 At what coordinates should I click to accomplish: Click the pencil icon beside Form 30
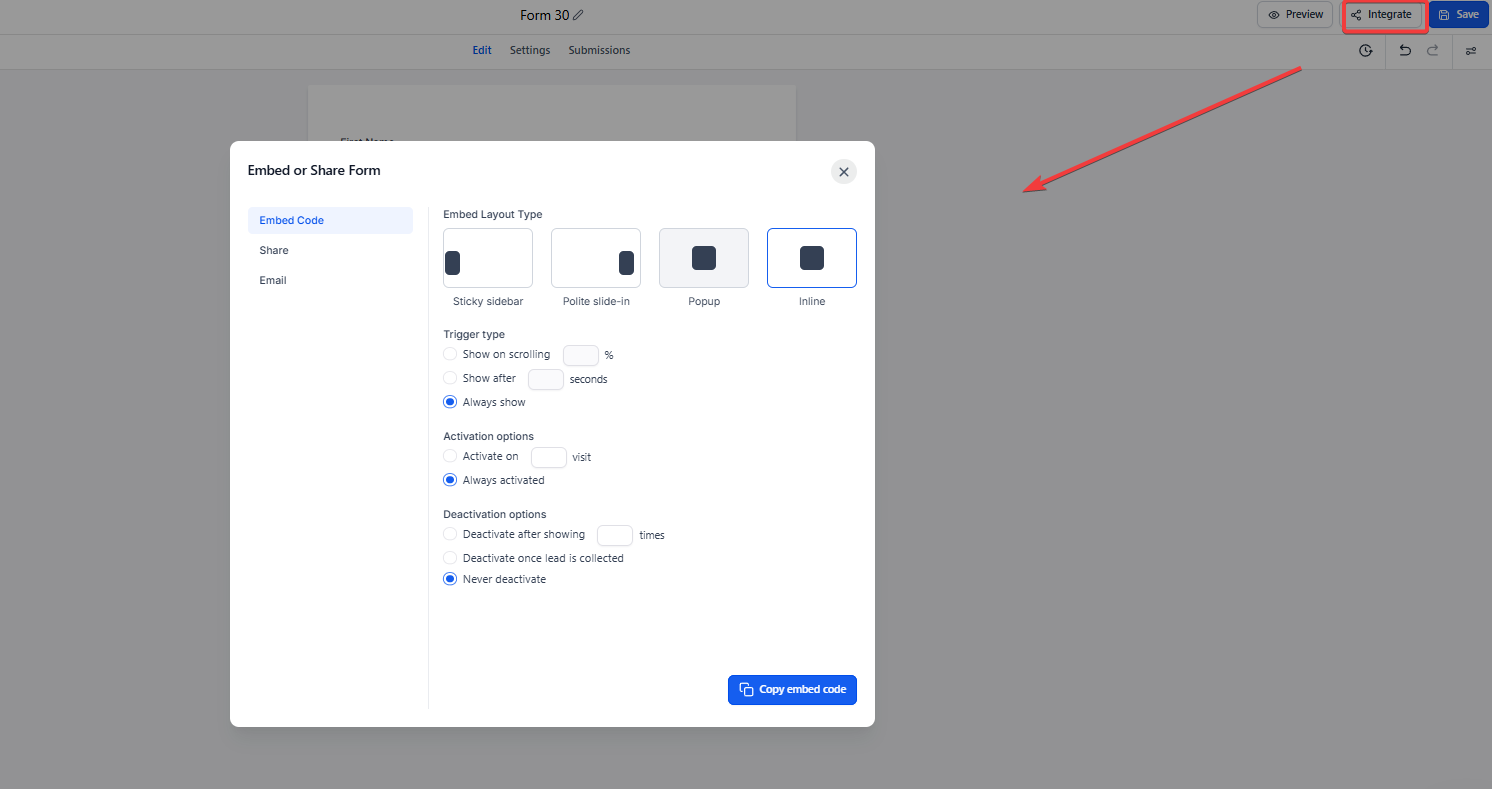click(578, 15)
